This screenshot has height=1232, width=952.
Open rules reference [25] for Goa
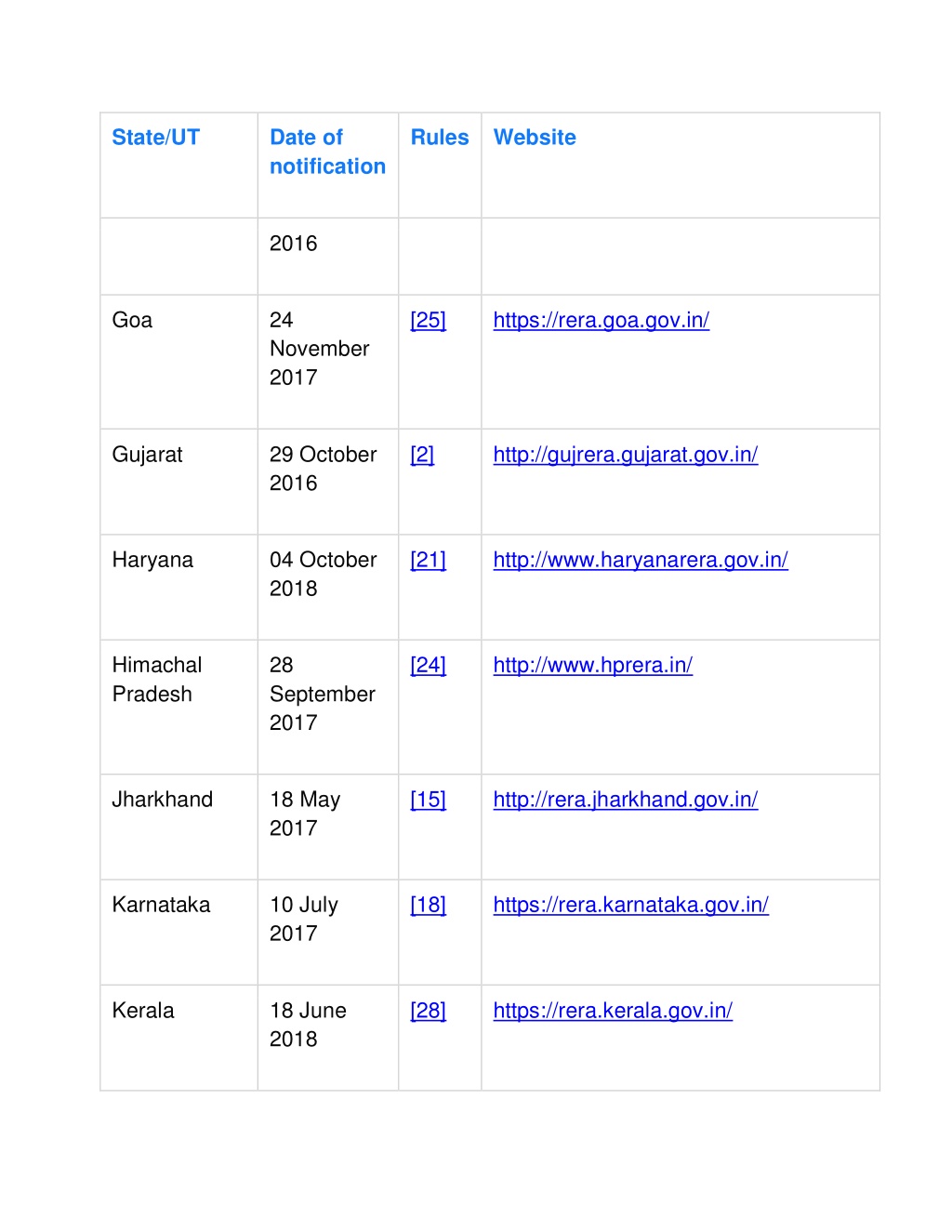coord(428,321)
